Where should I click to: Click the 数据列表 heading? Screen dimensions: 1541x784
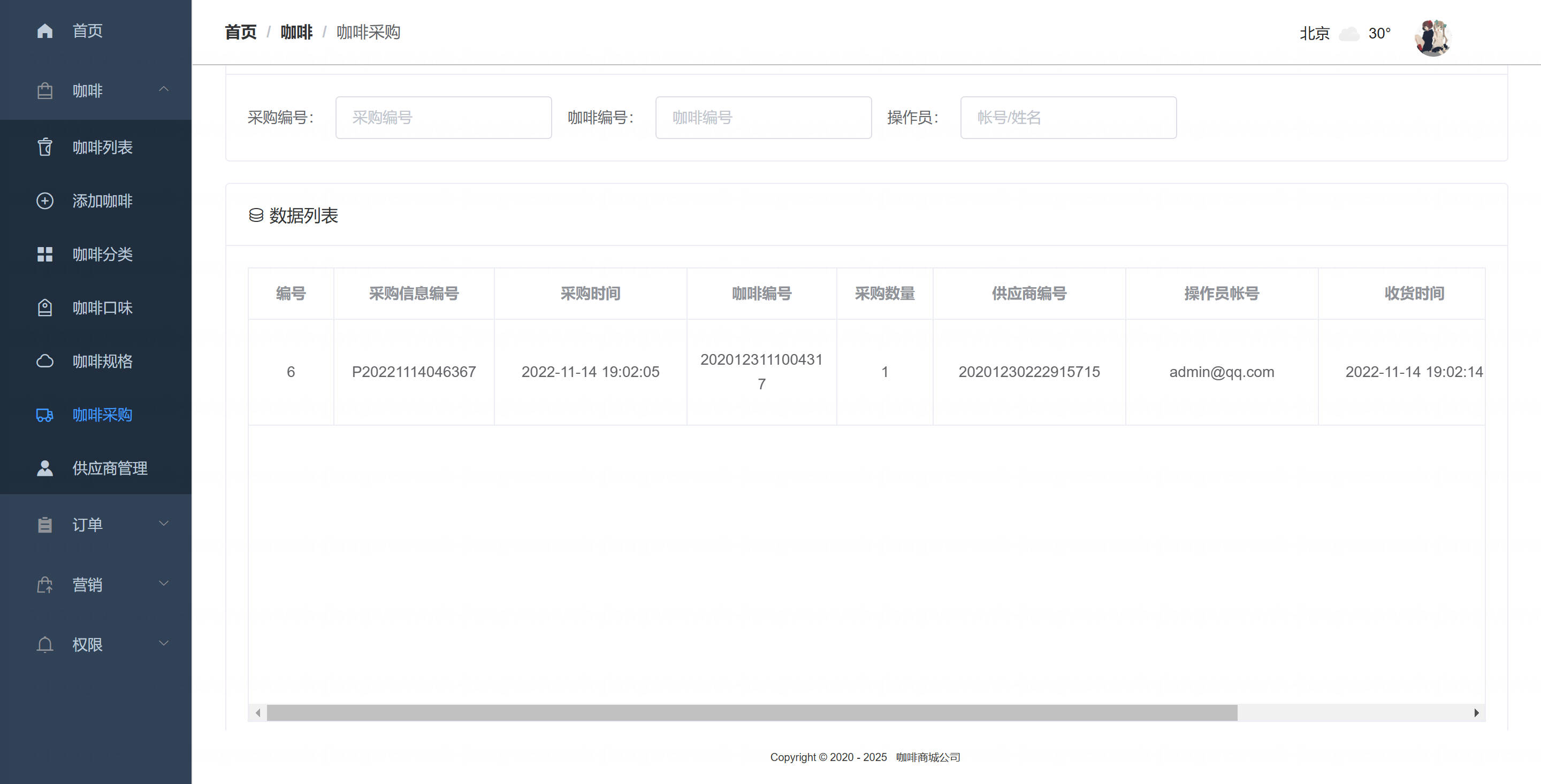pyautogui.click(x=303, y=216)
